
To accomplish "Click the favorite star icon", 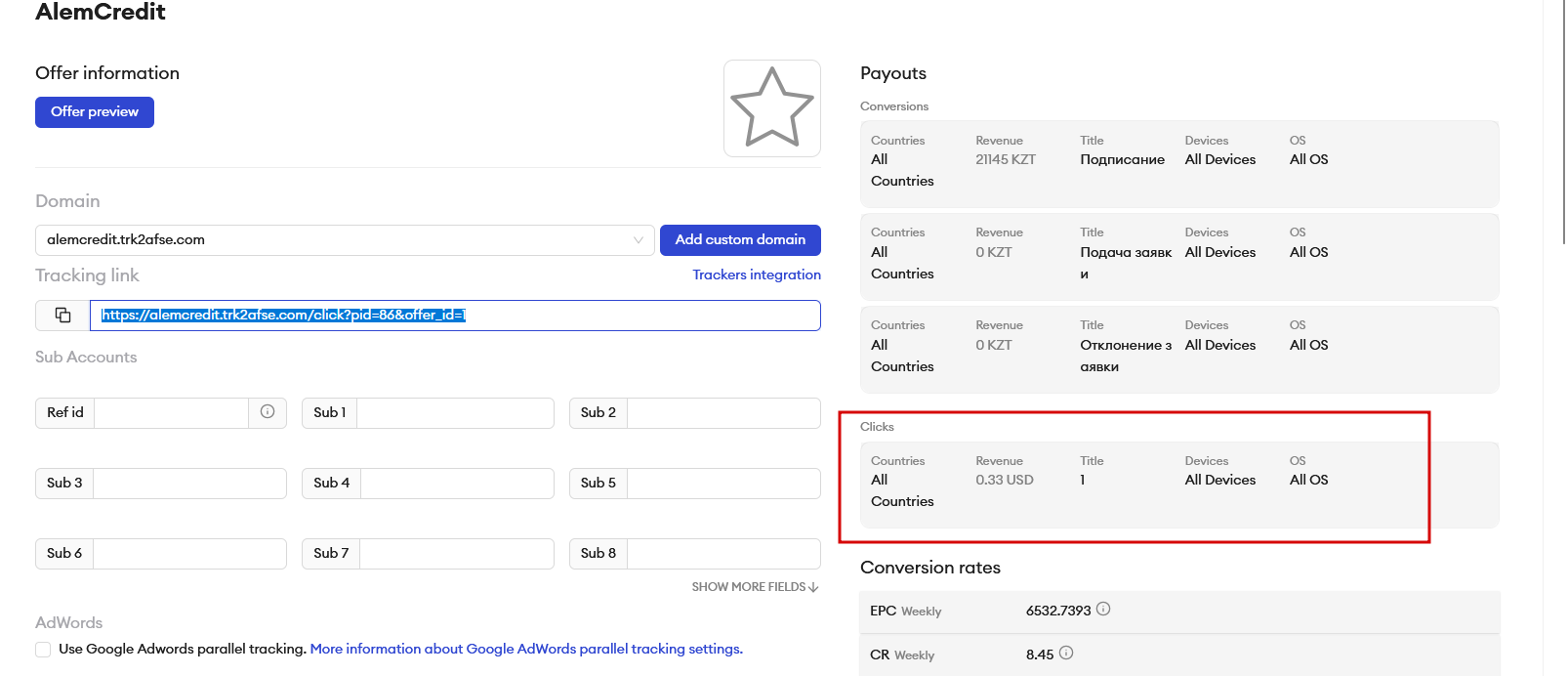I will 772,108.
